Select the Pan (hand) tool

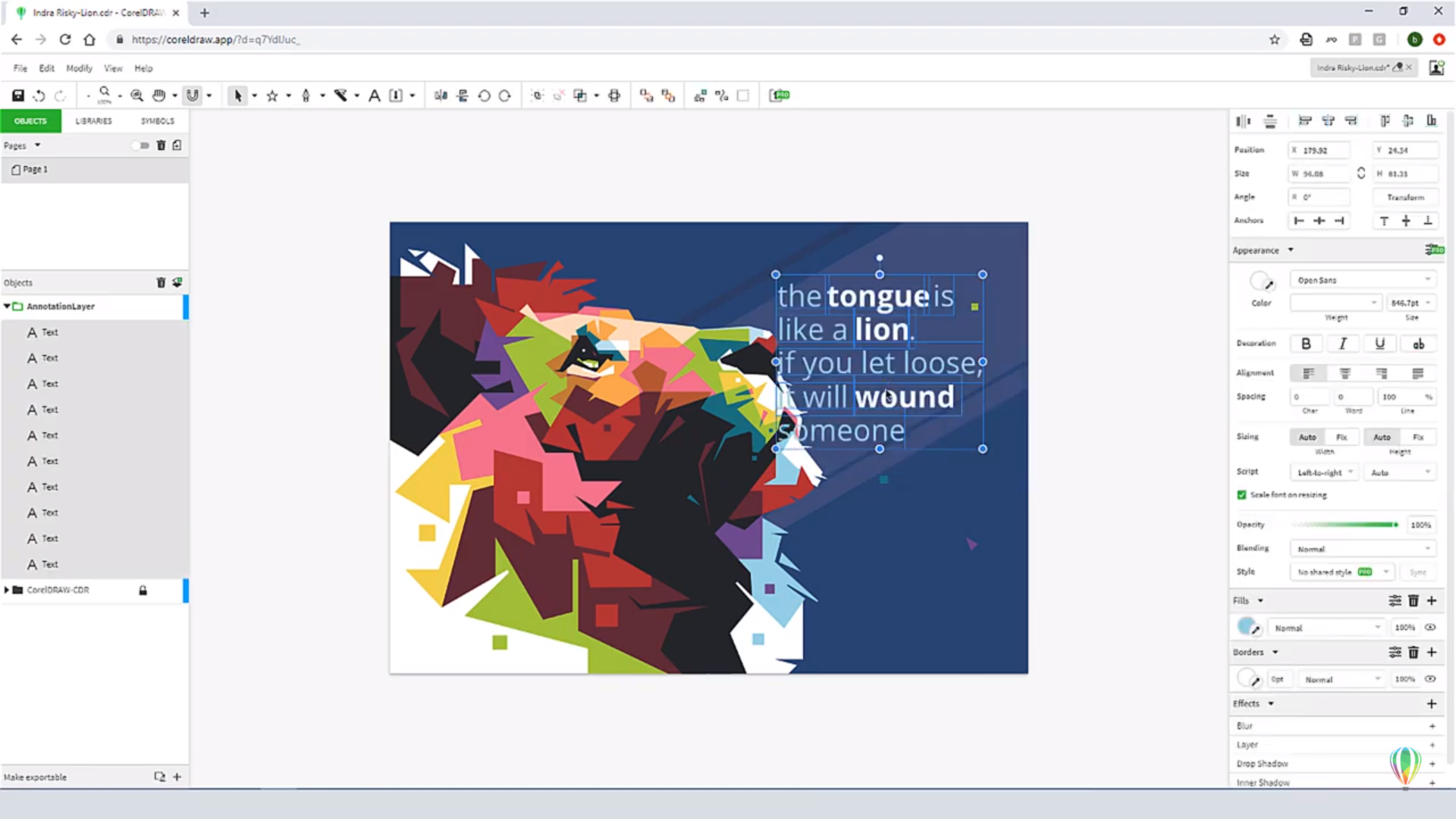tap(160, 96)
